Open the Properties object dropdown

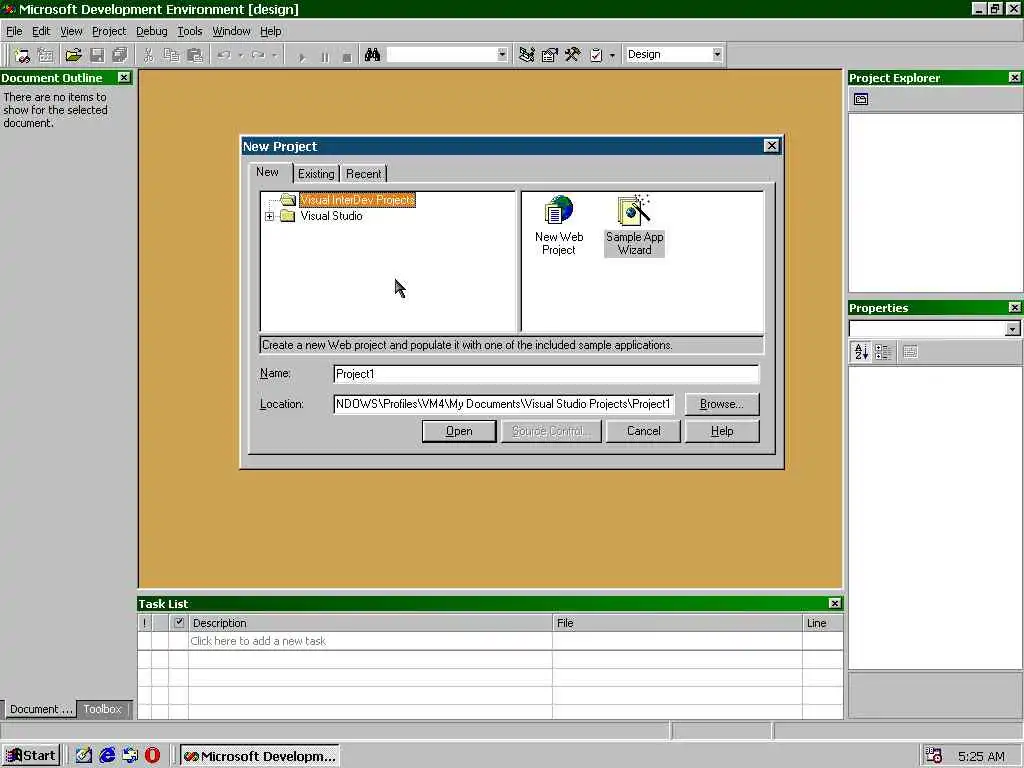[x=1012, y=329]
